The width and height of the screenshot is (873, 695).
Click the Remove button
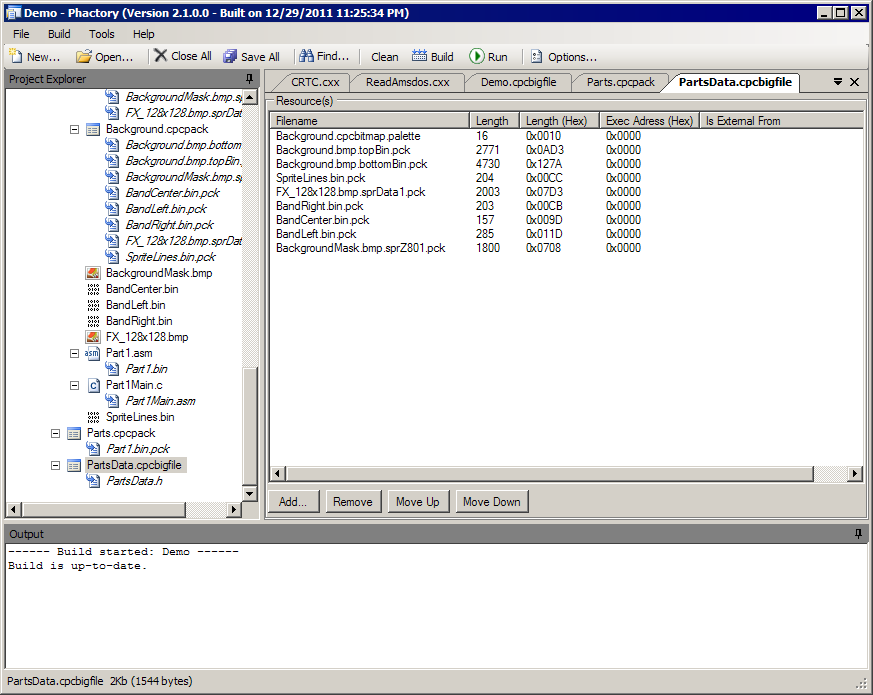(x=353, y=502)
